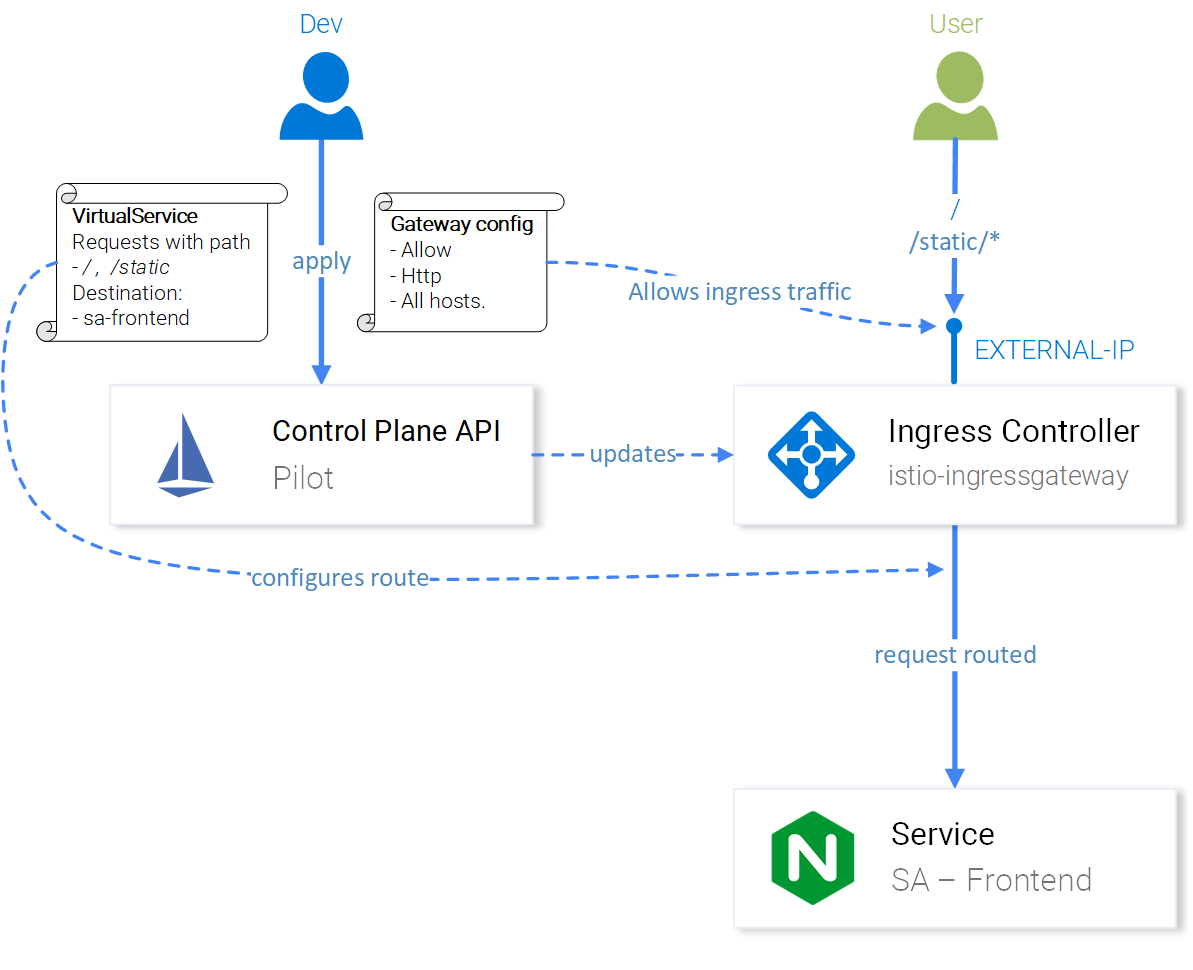Click the 'request routed' label
Image resolution: width=1193 pixels, height=970 pixels.
[955, 655]
